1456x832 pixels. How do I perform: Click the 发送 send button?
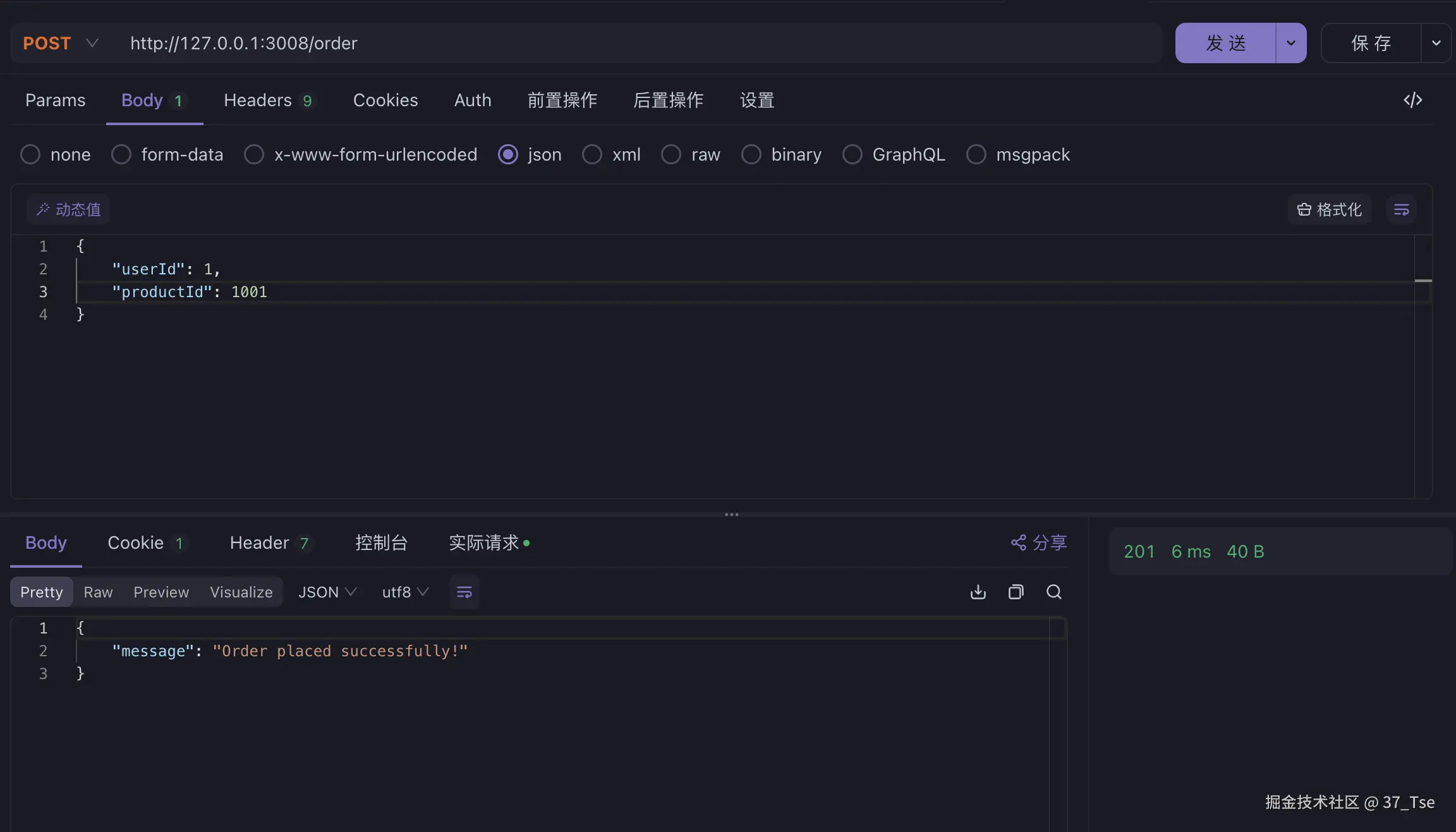[x=1225, y=43]
